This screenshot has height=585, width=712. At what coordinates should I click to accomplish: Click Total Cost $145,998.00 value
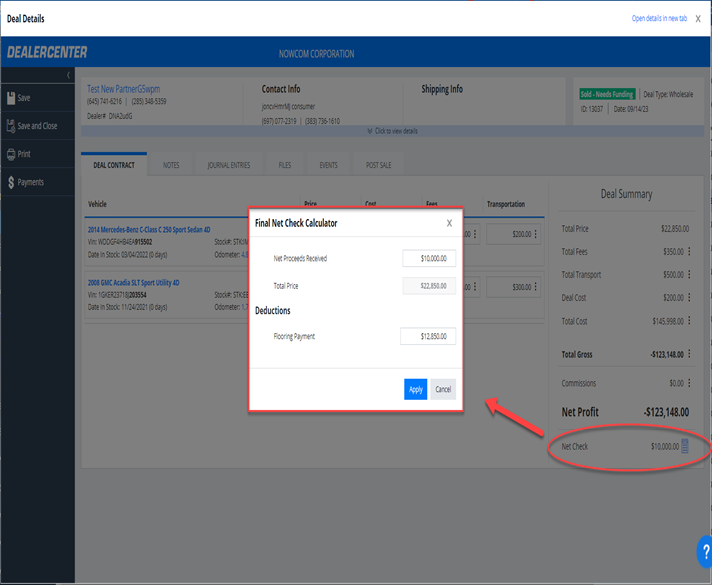(x=668, y=321)
